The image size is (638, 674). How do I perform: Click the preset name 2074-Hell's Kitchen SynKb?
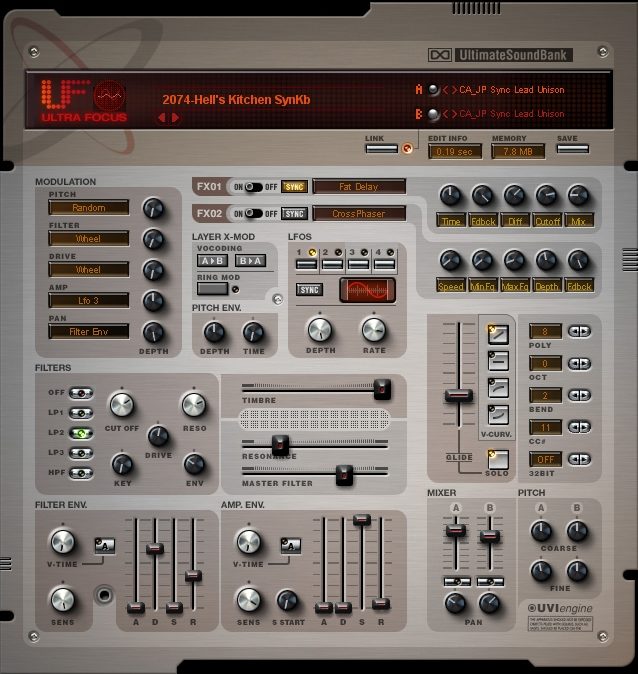[236, 100]
